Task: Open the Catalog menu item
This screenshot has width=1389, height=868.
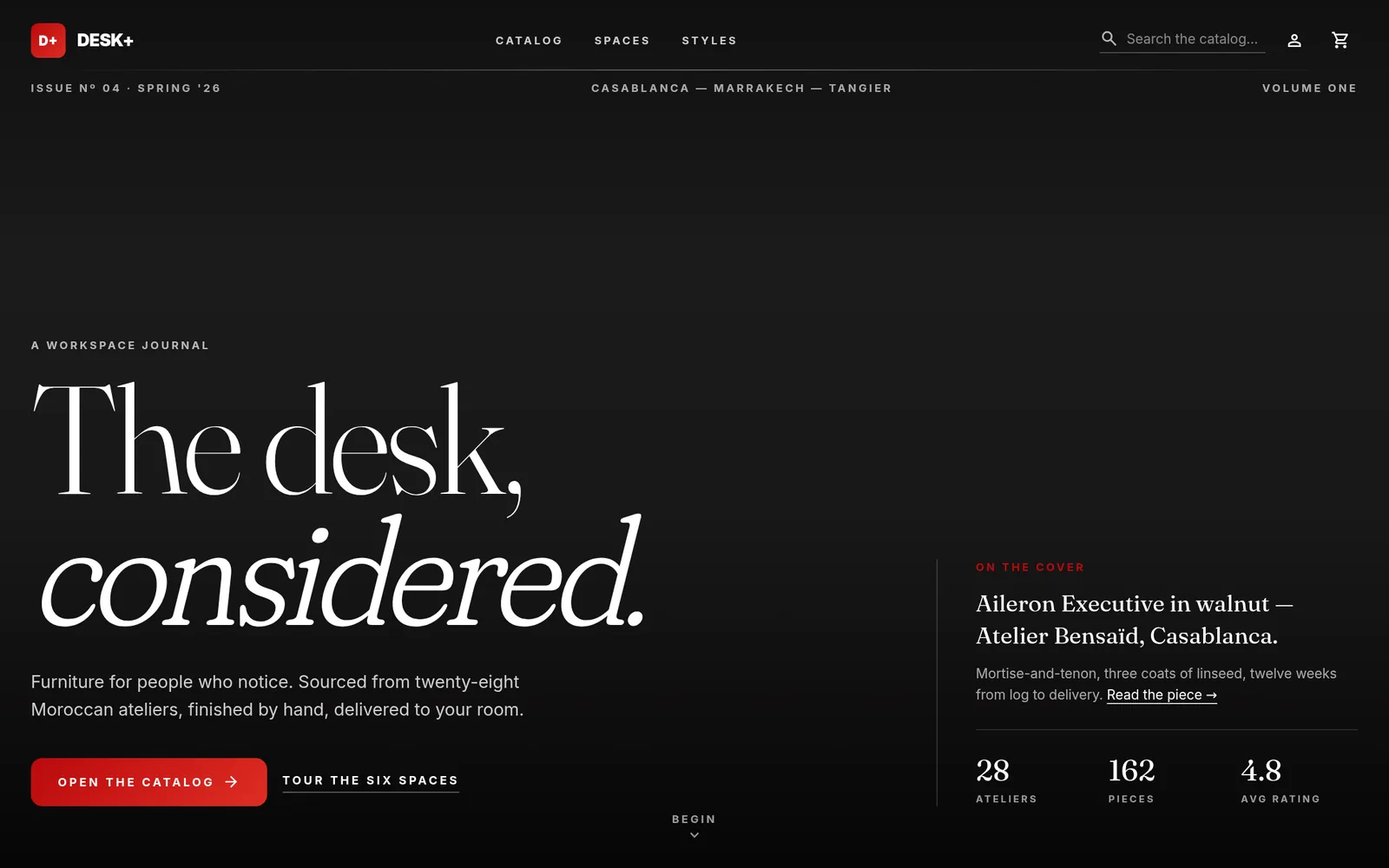Action: click(529, 41)
